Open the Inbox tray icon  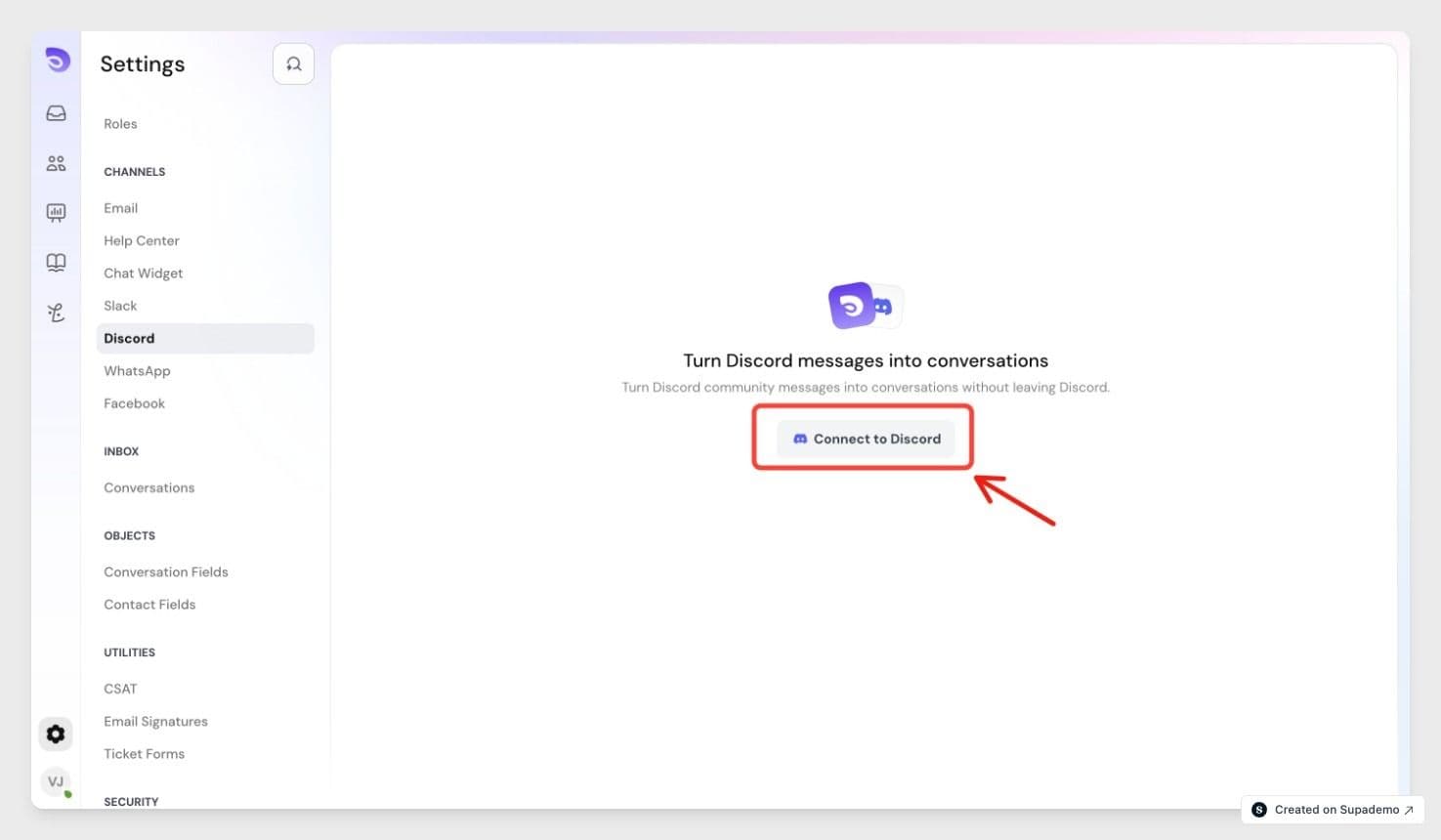pyautogui.click(x=57, y=113)
